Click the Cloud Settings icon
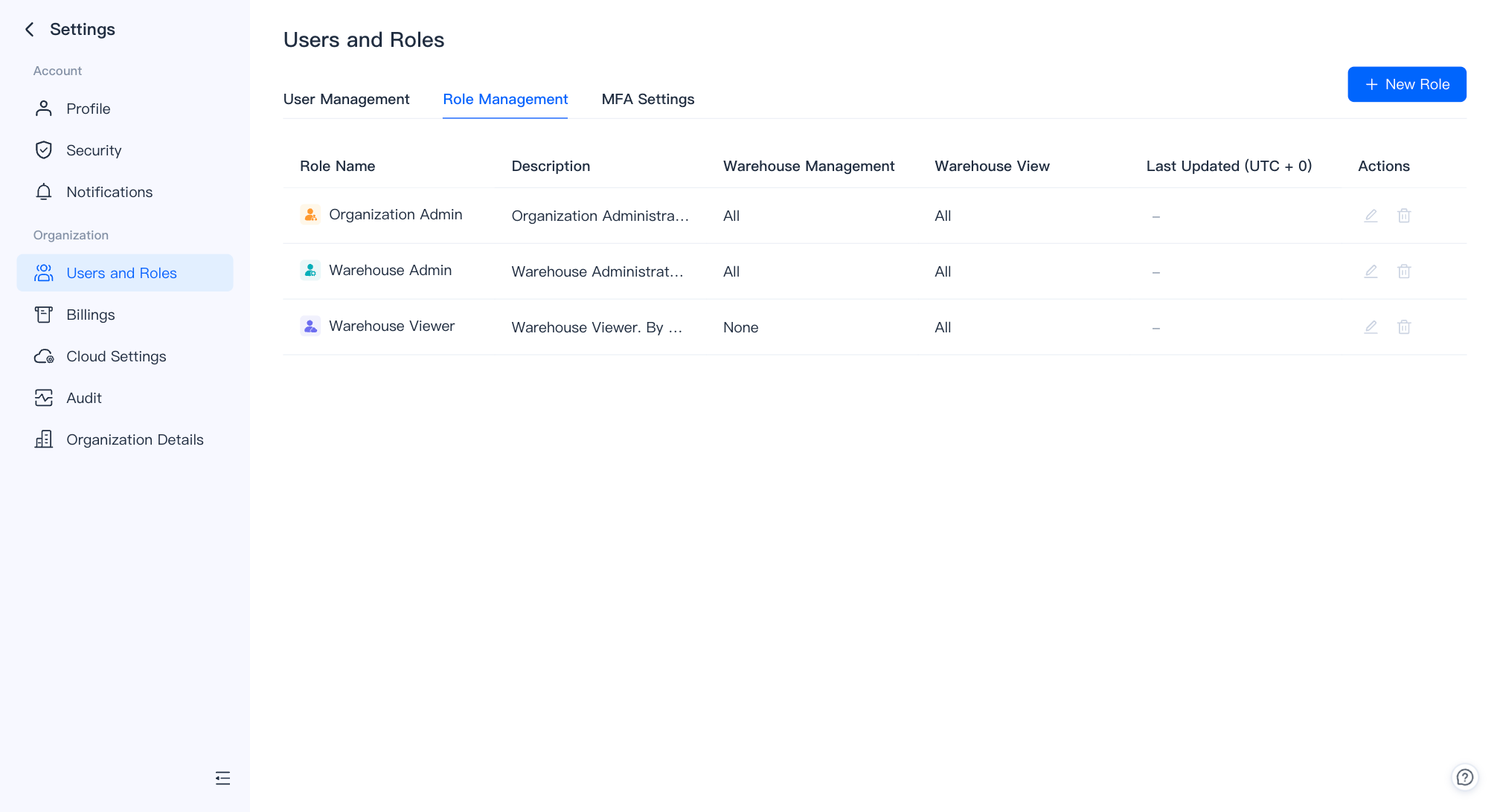This screenshot has height=812, width=1500. click(43, 356)
